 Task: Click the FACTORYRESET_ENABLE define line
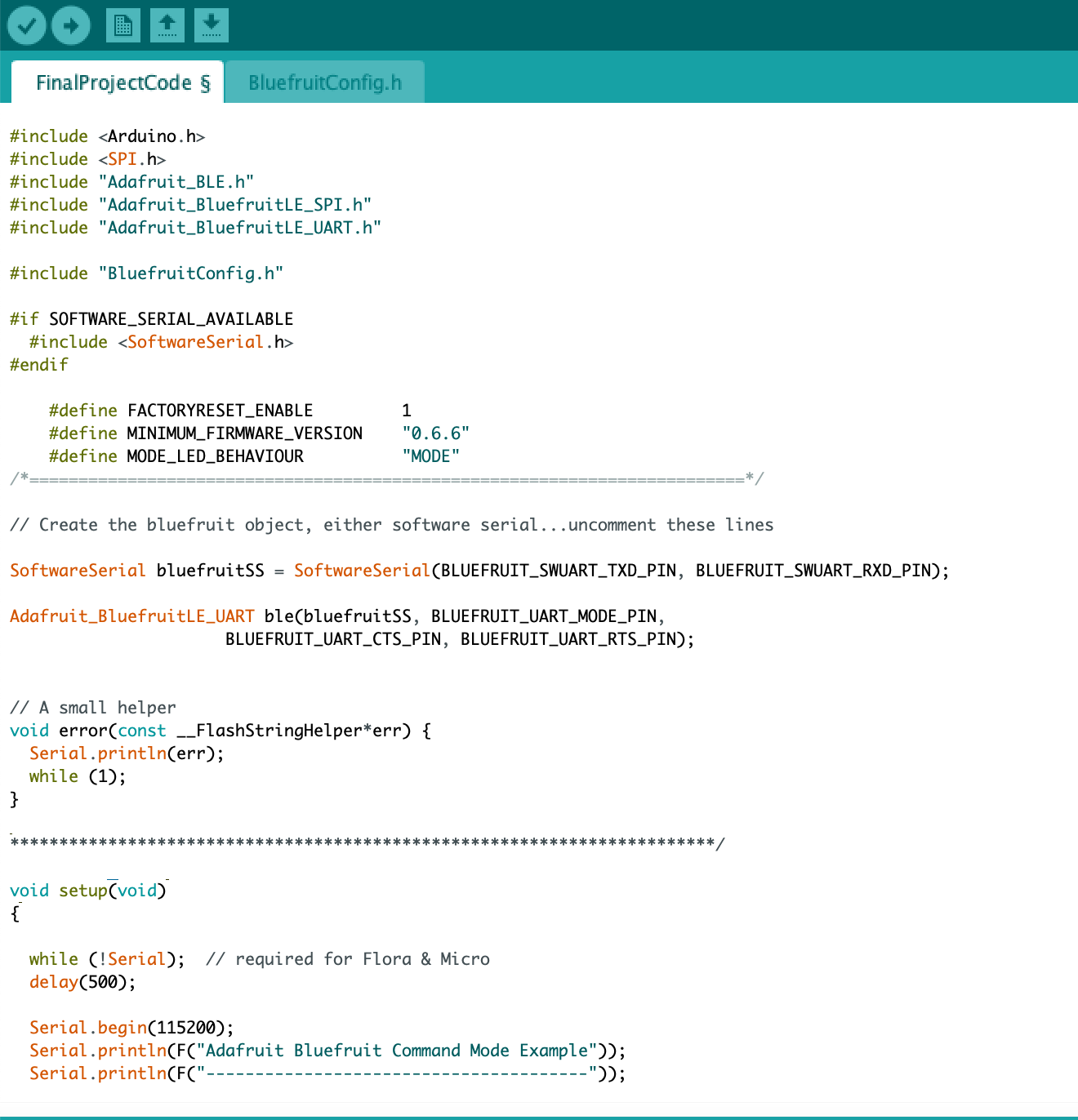[230, 411]
